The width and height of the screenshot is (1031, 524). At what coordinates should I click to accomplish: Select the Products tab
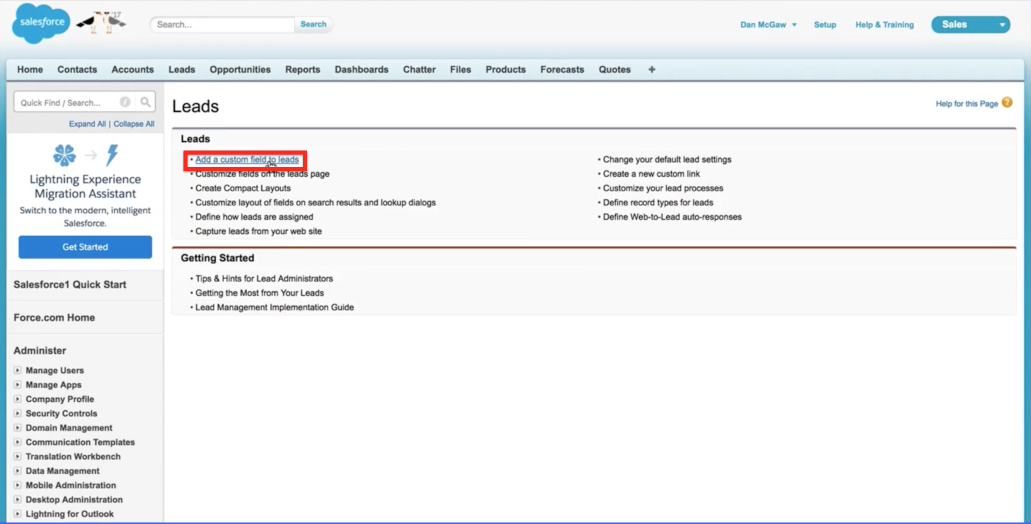click(x=506, y=69)
